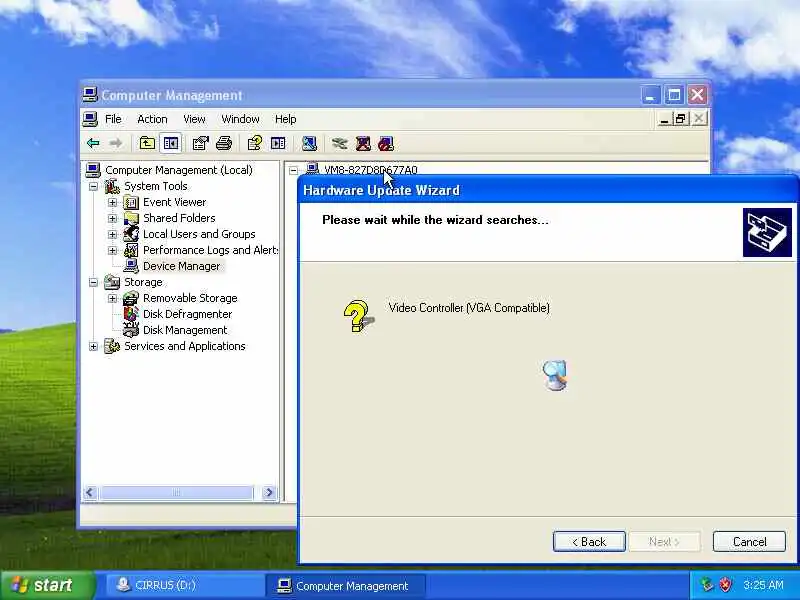Open the View menu
Screen dimensions: 800x600
tap(194, 119)
